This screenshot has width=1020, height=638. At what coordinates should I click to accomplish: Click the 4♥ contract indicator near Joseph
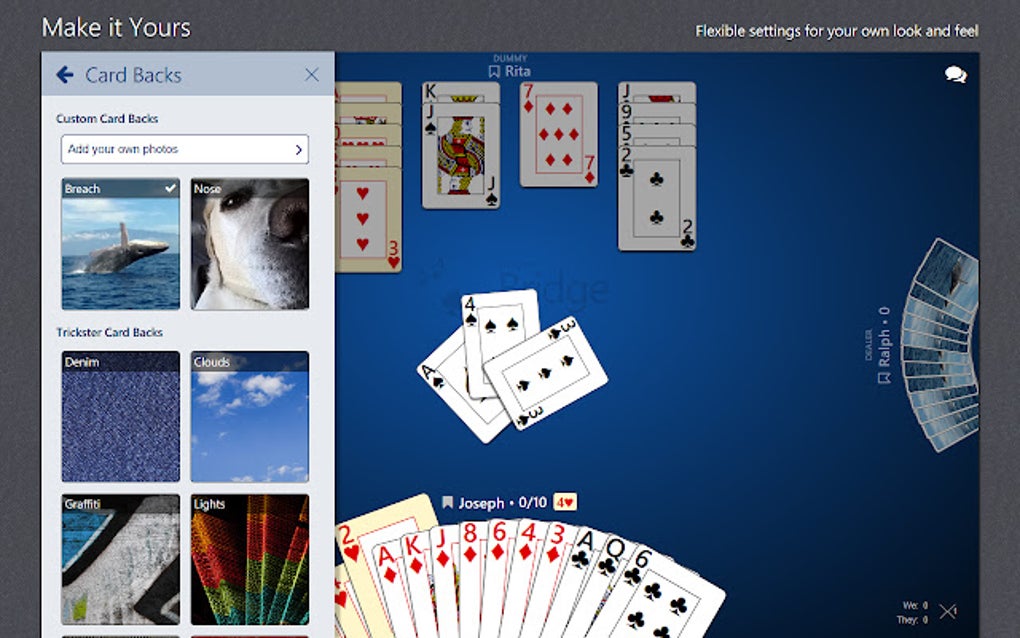point(566,502)
